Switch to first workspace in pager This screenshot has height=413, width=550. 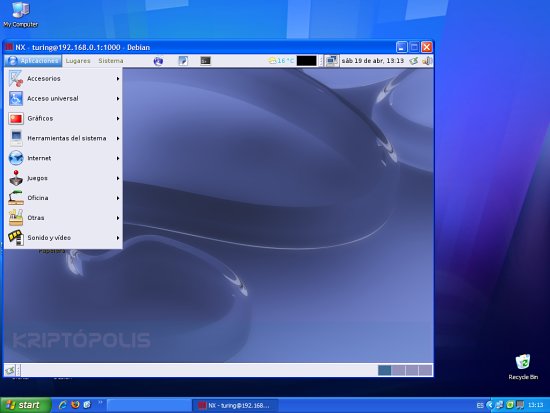[x=385, y=370]
